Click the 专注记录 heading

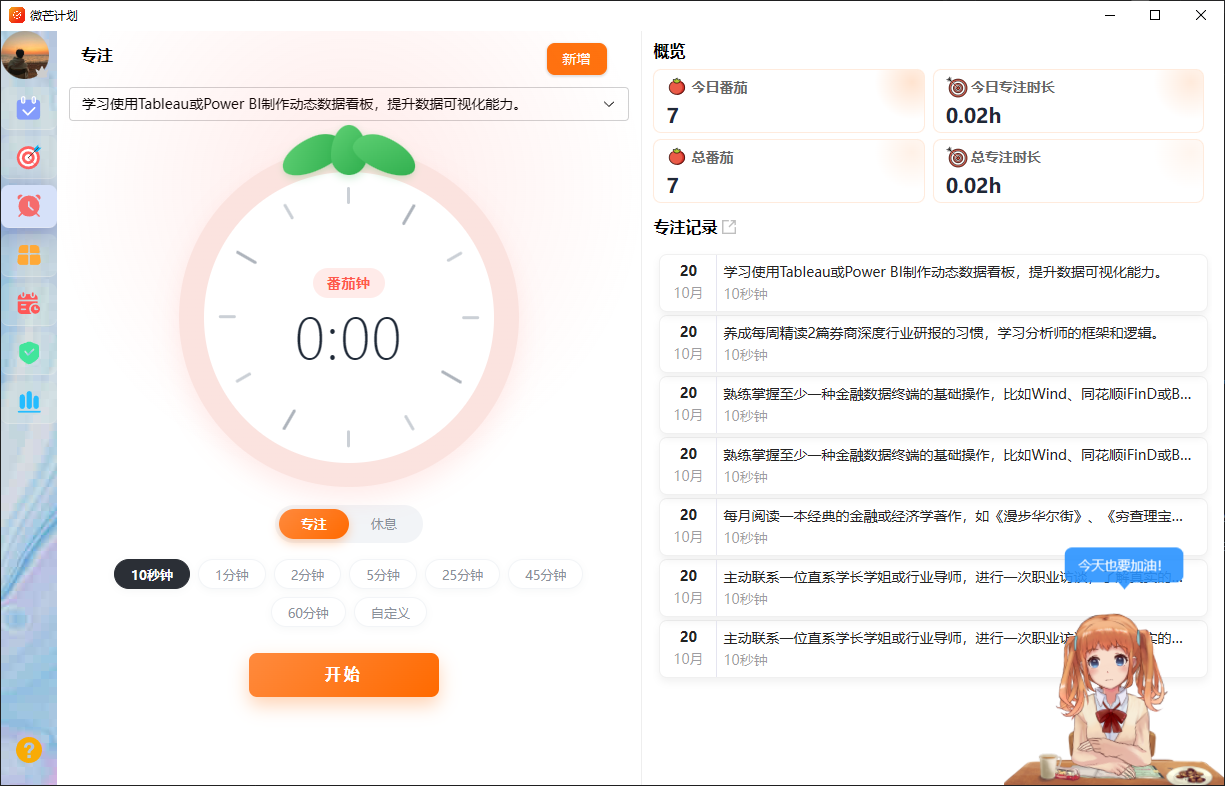(x=685, y=227)
